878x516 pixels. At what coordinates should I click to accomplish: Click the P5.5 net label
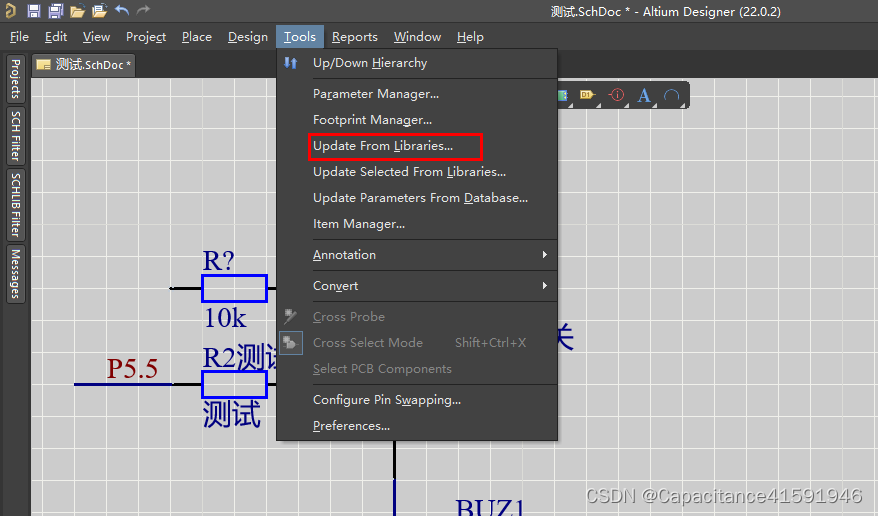(x=132, y=368)
